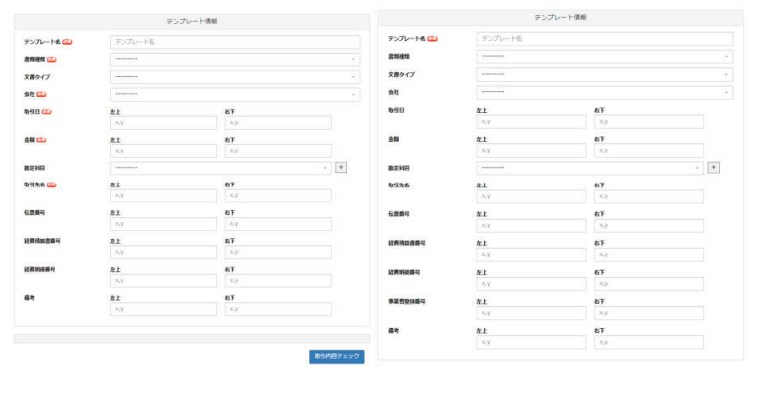The height and width of the screenshot is (397, 759).
Task: Click the plus button beside 勘定科目 in right form
Action: pyautogui.click(x=713, y=168)
